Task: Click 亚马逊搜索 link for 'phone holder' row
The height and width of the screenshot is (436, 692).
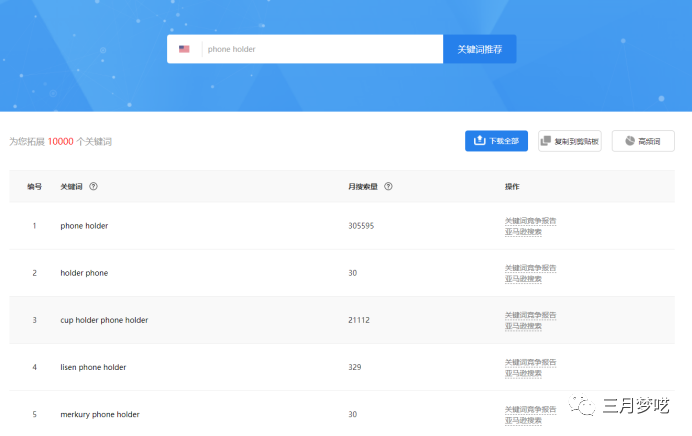Action: 523,231
